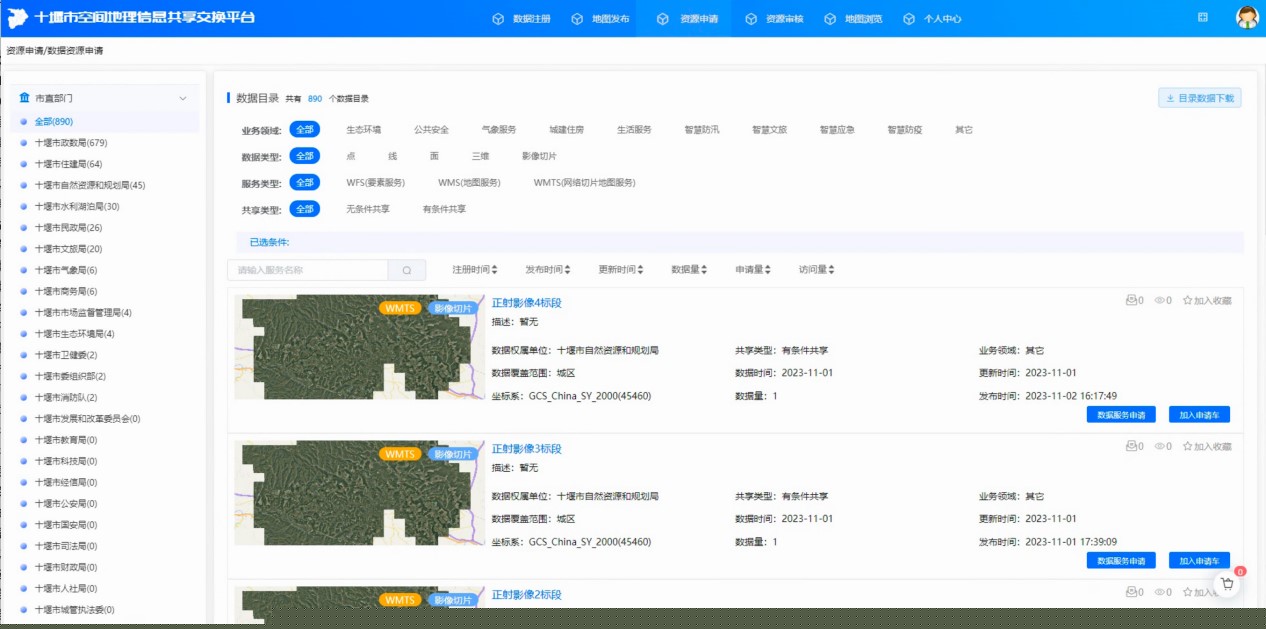Click 数据服务申请 for 正射影像4标段
The width and height of the screenshot is (1266, 629).
pyautogui.click(x=1121, y=415)
